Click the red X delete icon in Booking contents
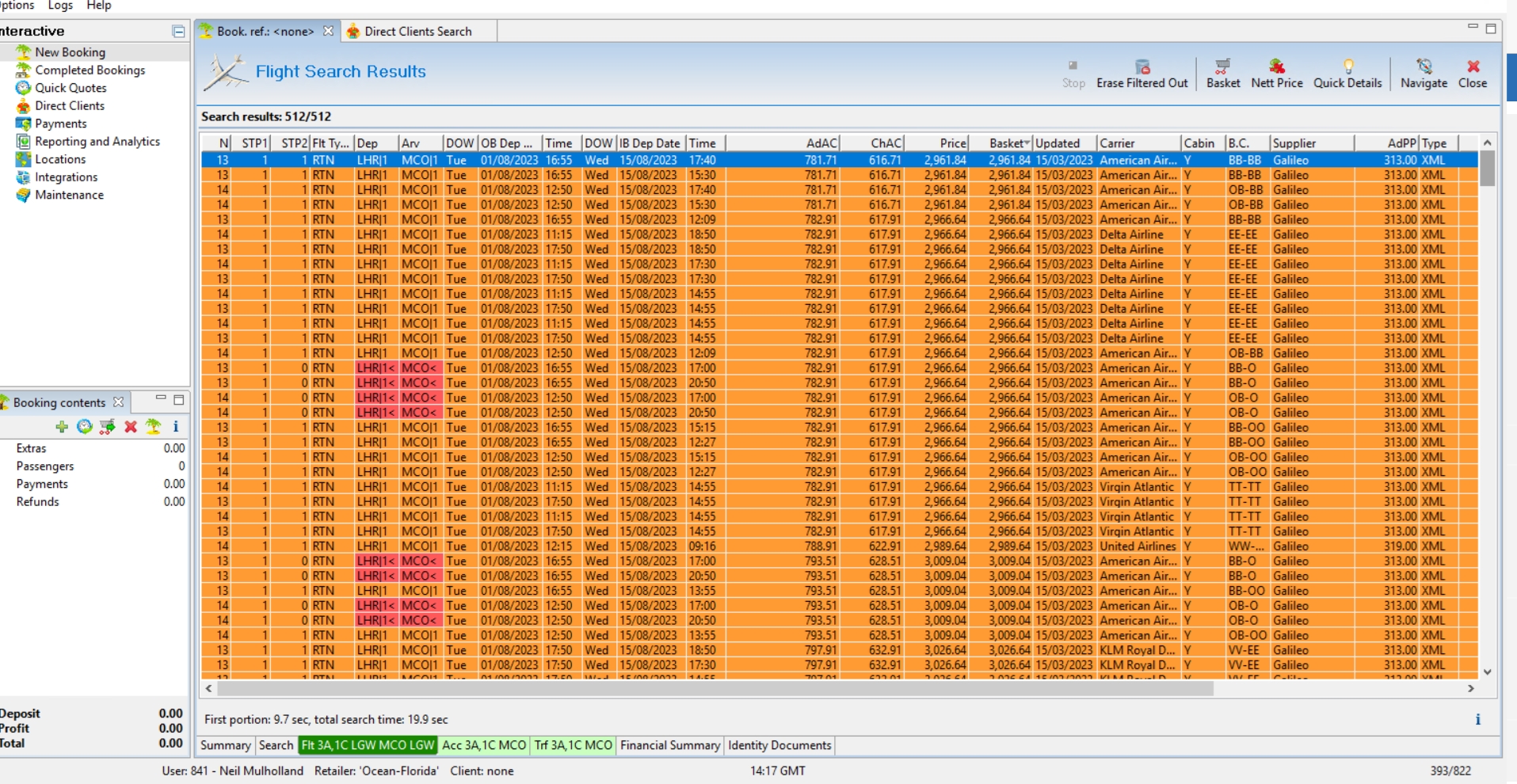This screenshot has width=1517, height=784. tap(131, 427)
